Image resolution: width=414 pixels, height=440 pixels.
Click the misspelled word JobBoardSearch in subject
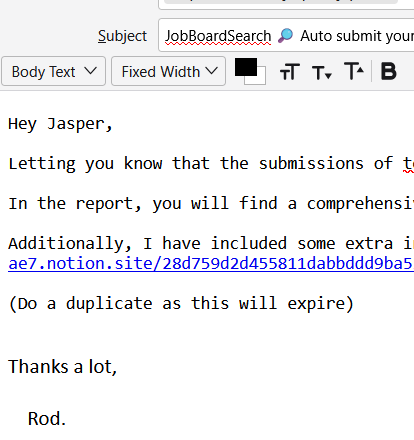tap(218, 36)
